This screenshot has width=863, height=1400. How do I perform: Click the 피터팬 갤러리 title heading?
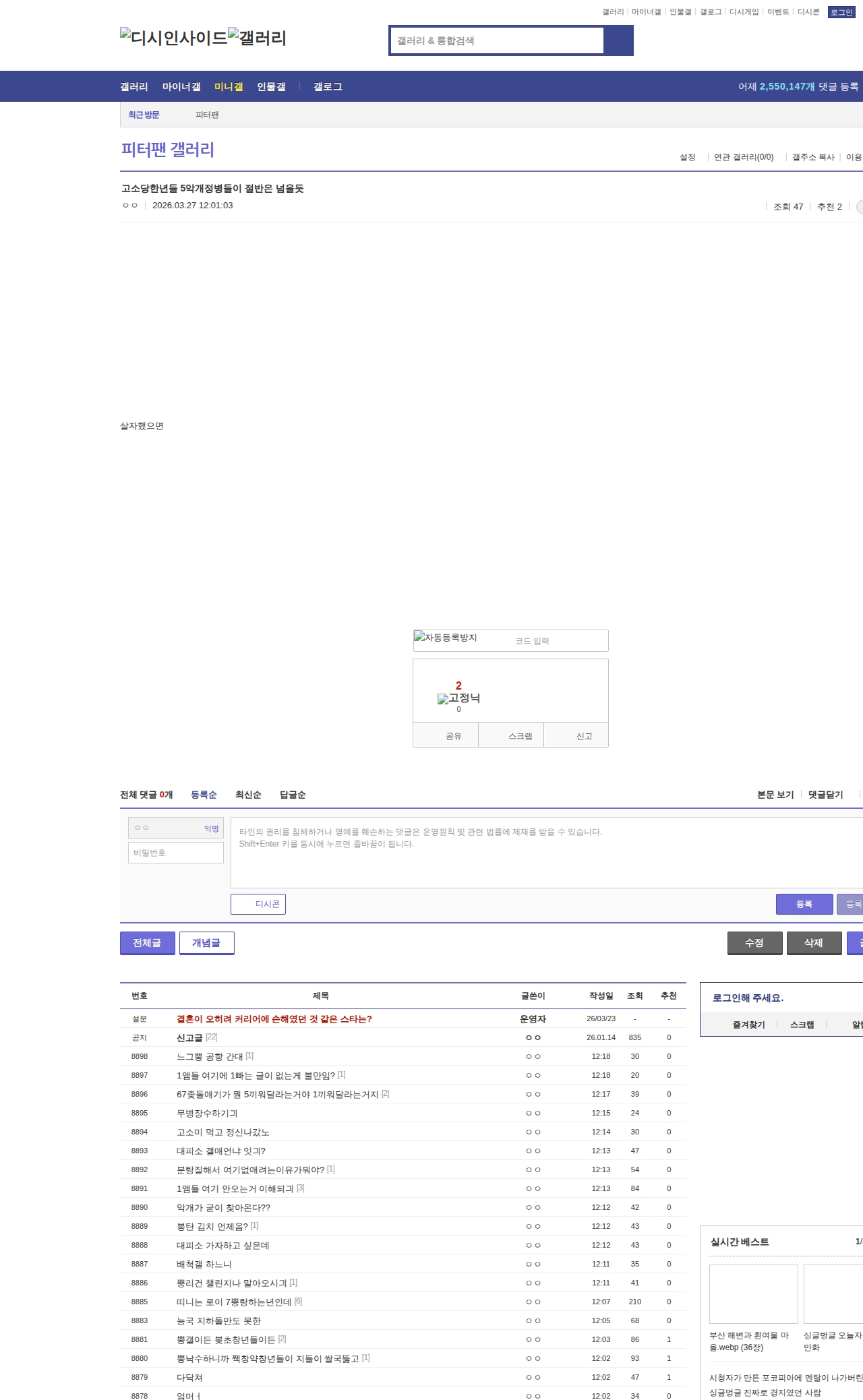click(x=168, y=150)
